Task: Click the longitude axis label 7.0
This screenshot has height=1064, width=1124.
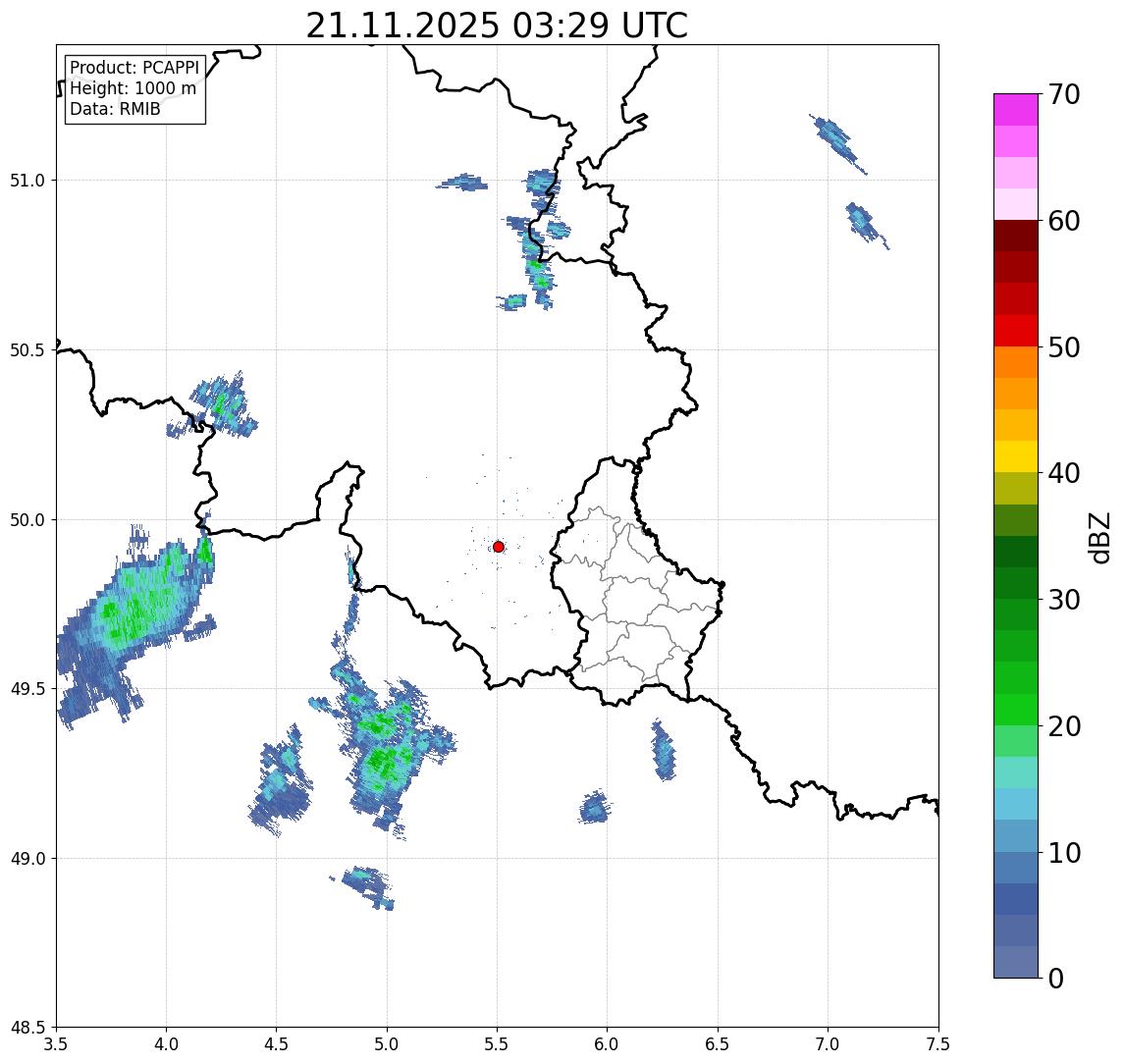Action: pyautogui.click(x=828, y=1044)
